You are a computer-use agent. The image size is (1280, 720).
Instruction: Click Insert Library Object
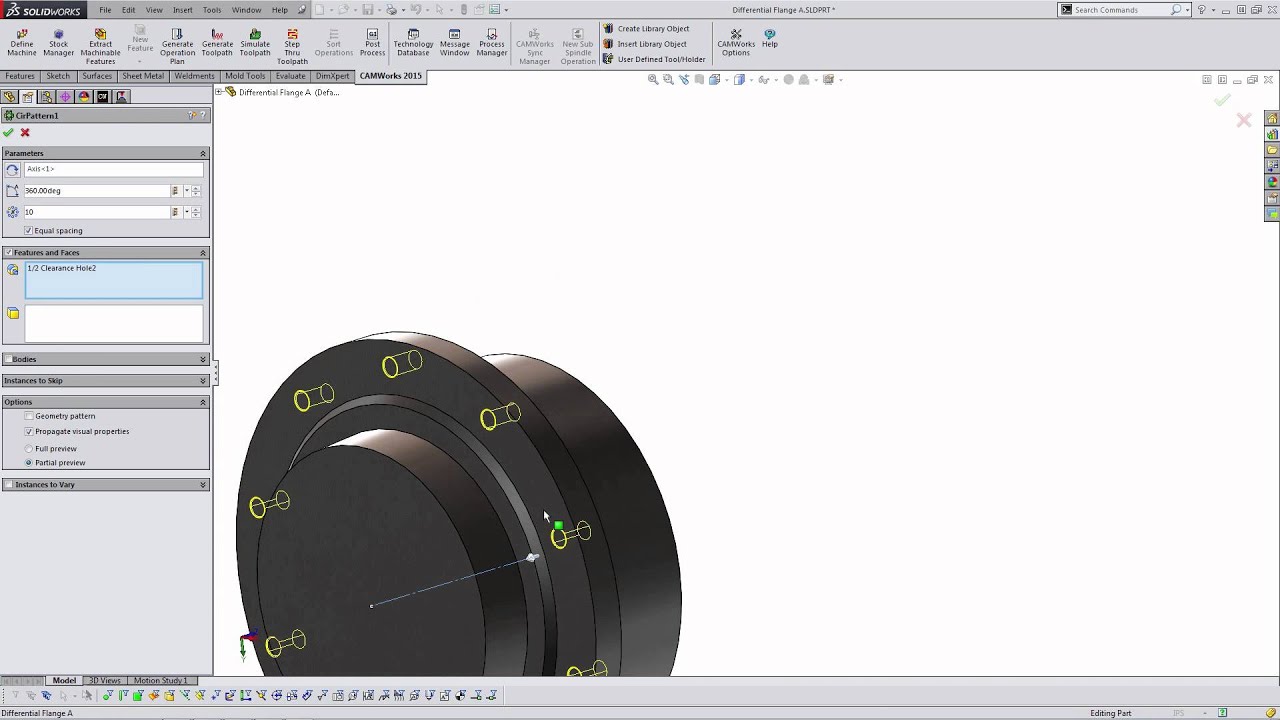pyautogui.click(x=645, y=44)
